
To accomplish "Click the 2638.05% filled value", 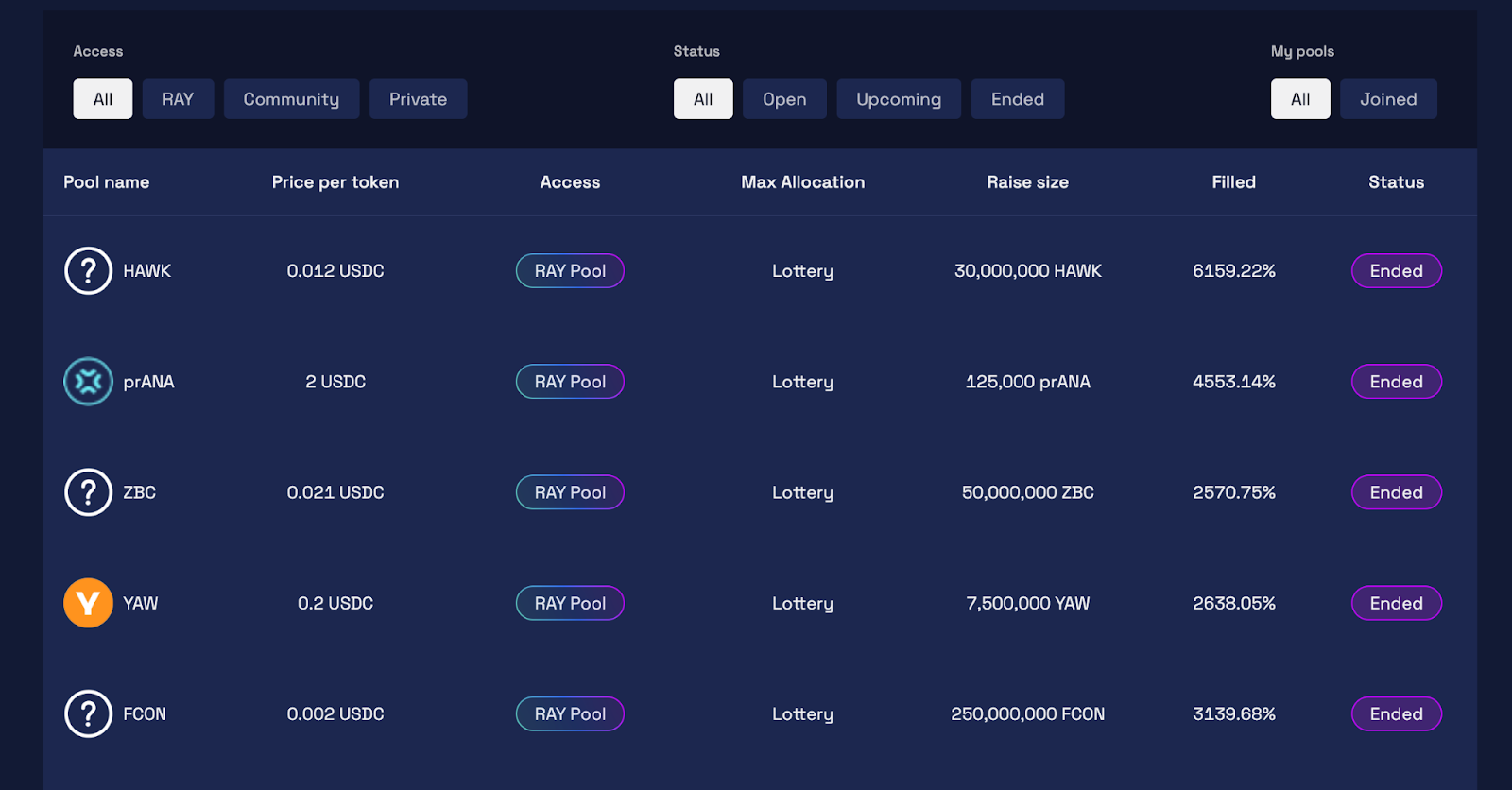I will pyautogui.click(x=1234, y=603).
